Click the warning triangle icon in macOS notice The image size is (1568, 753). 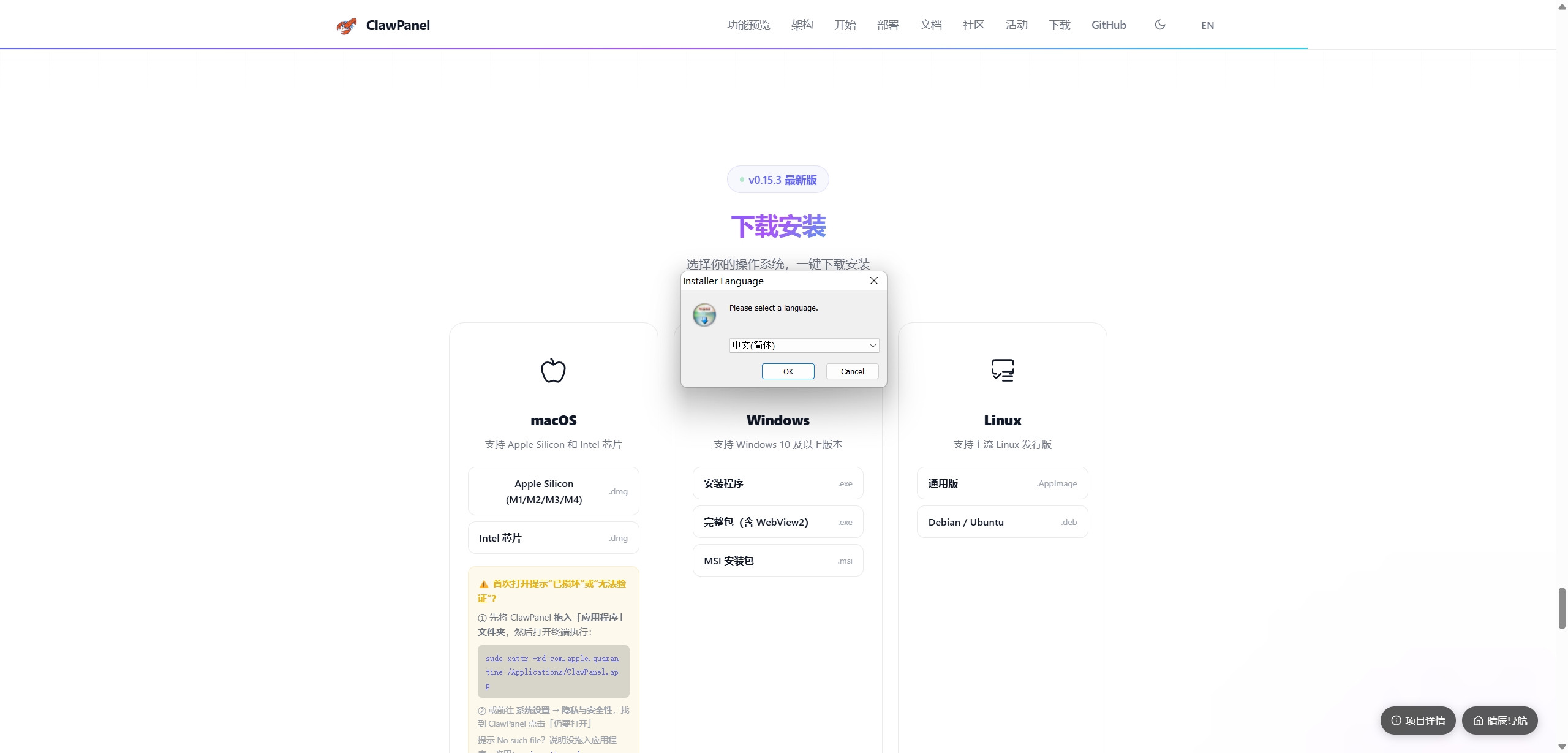point(484,585)
